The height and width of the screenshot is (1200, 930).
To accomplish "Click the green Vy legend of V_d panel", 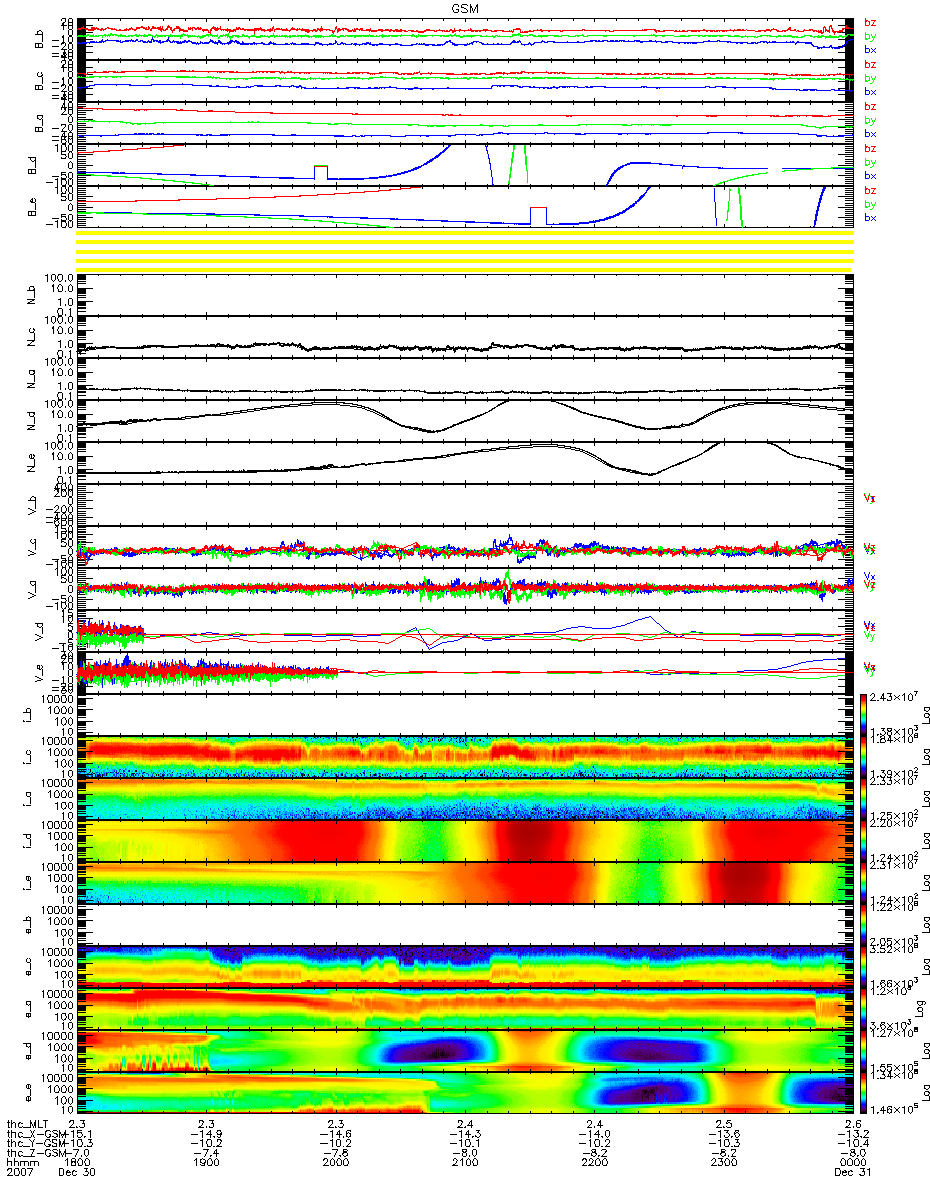I will pyautogui.click(x=870, y=636).
